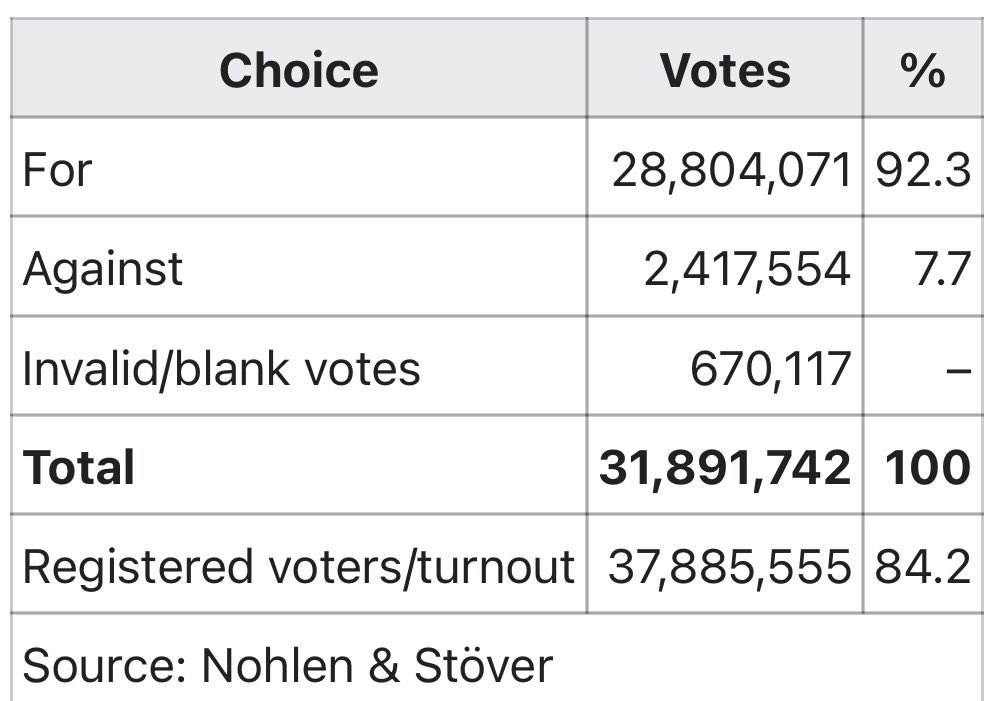Click the bold 100 percent cell
Viewport: 994px width, 701px height.
pyautogui.click(x=926, y=467)
